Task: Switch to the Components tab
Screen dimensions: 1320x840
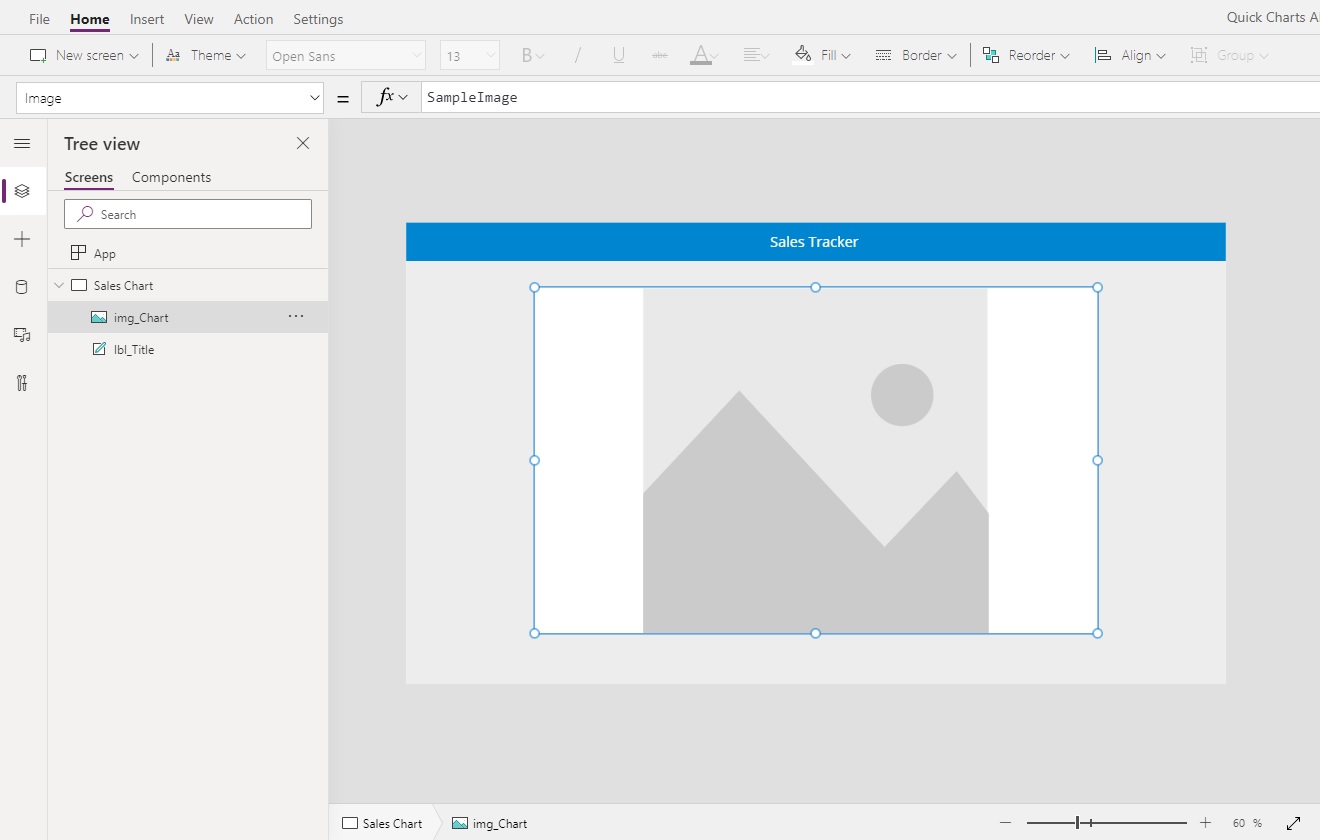Action: coord(171,177)
